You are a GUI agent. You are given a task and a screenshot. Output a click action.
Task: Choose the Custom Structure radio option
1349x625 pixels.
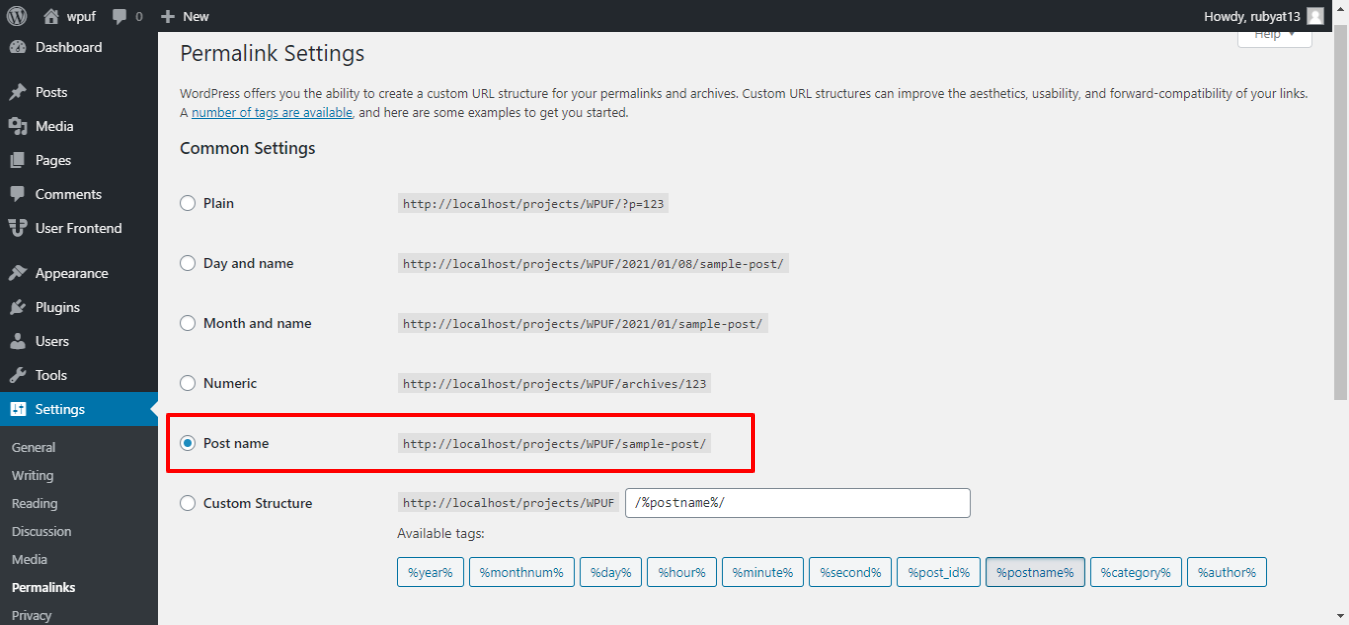pos(188,503)
